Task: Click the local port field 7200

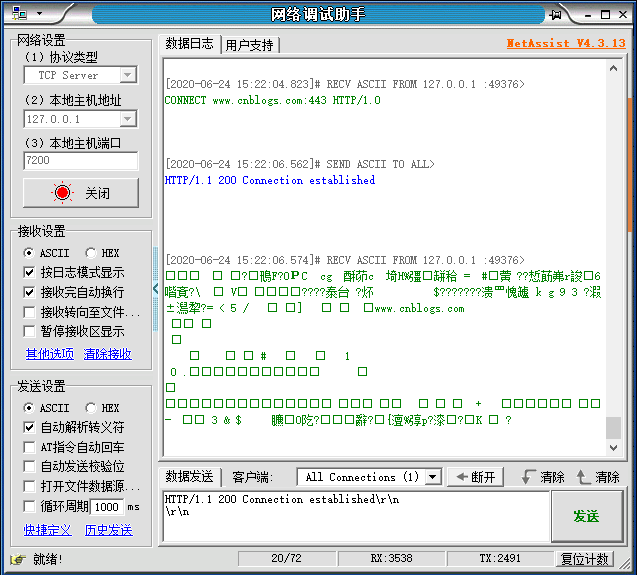Action: click(80, 161)
